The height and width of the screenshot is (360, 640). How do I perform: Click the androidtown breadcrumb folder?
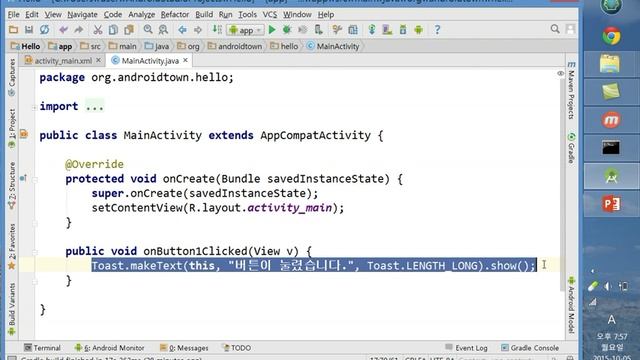click(235, 46)
